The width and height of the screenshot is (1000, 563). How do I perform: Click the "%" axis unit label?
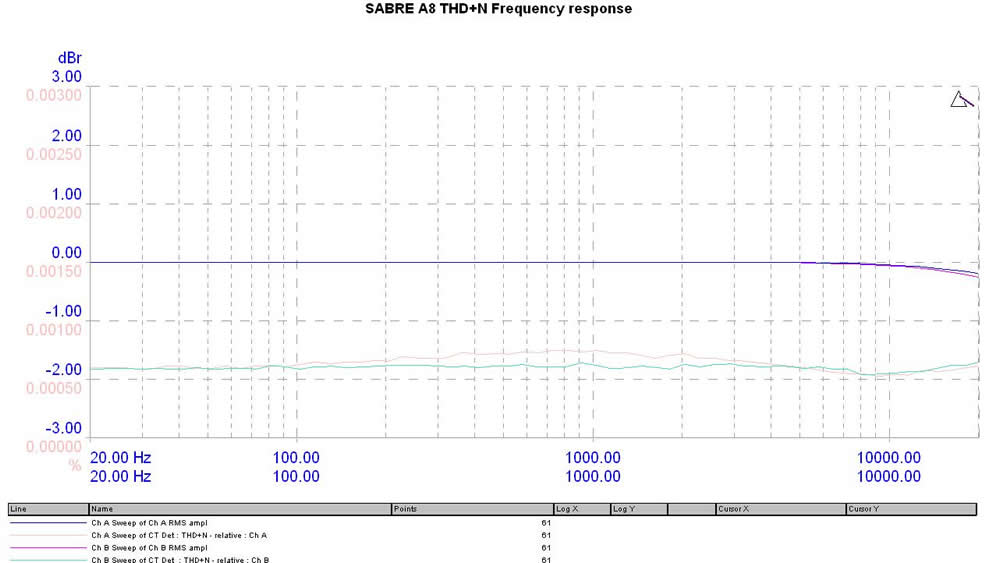tap(75, 466)
